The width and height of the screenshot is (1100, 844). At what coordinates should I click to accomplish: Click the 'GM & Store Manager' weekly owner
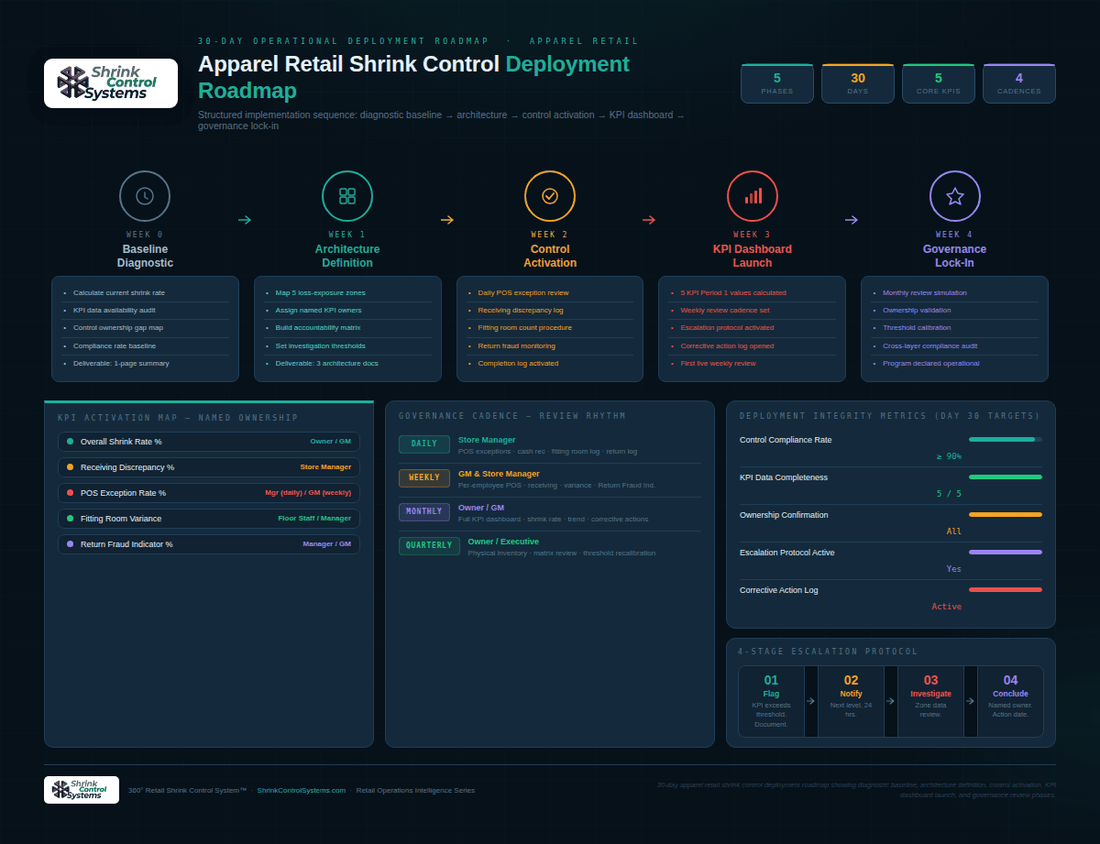pyautogui.click(x=499, y=474)
